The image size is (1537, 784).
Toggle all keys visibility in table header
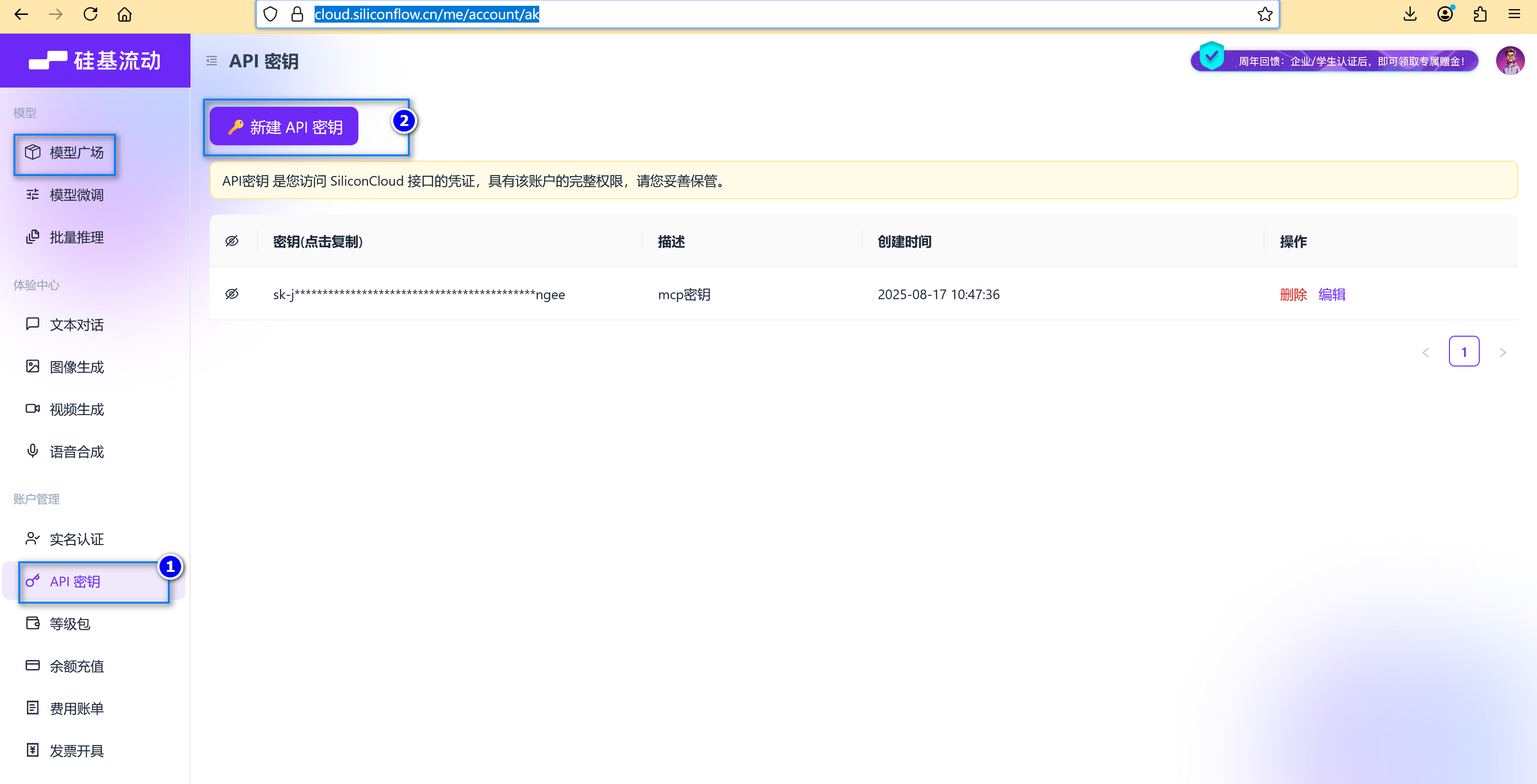(x=232, y=241)
